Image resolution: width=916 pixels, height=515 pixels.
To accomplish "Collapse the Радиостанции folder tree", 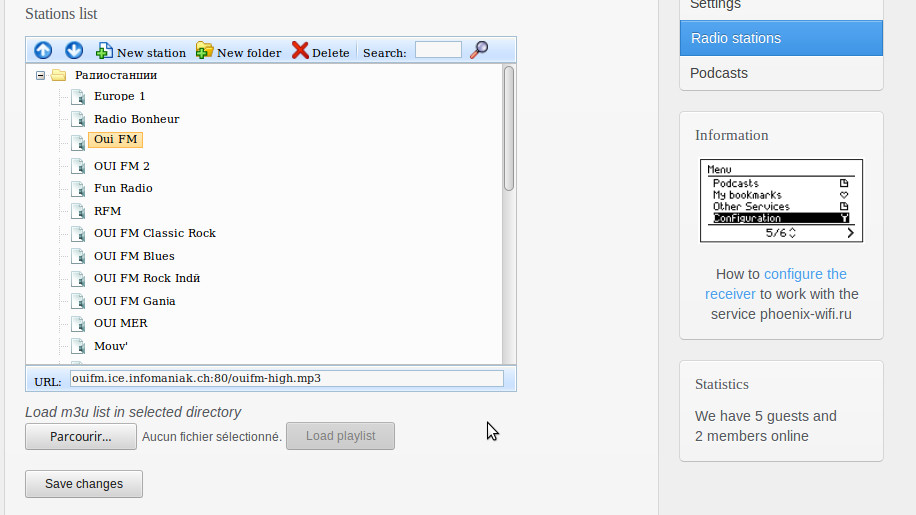I will [40, 75].
